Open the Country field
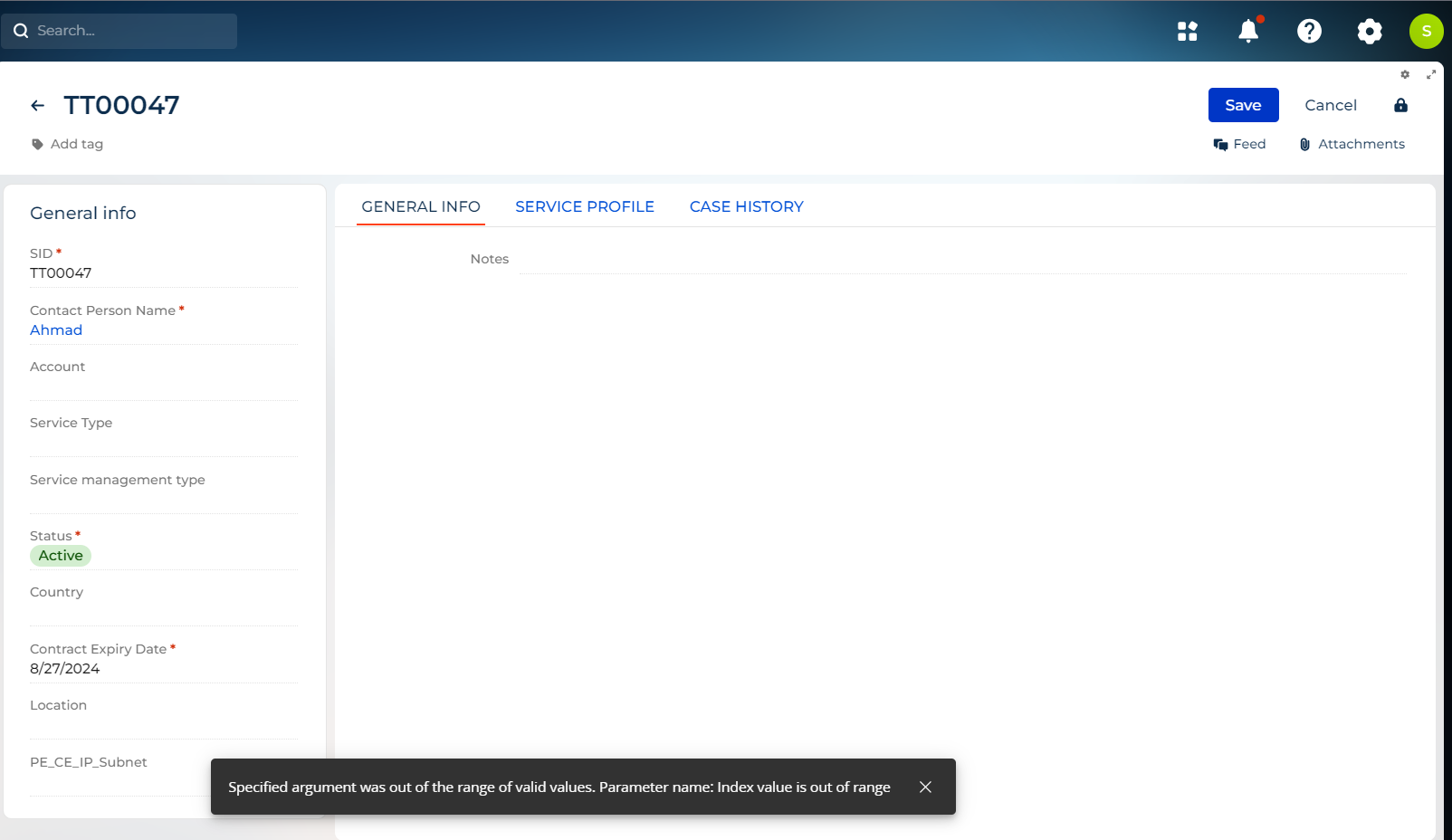 (x=163, y=611)
